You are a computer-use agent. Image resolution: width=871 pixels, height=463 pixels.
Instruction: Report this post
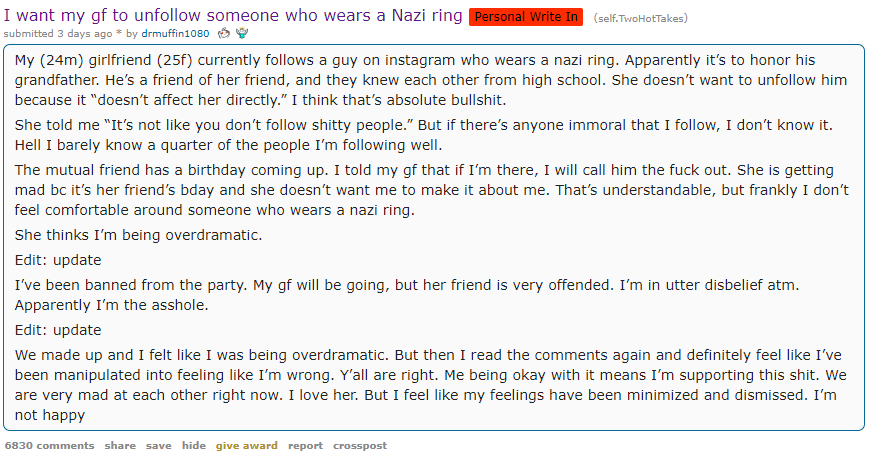click(x=305, y=445)
